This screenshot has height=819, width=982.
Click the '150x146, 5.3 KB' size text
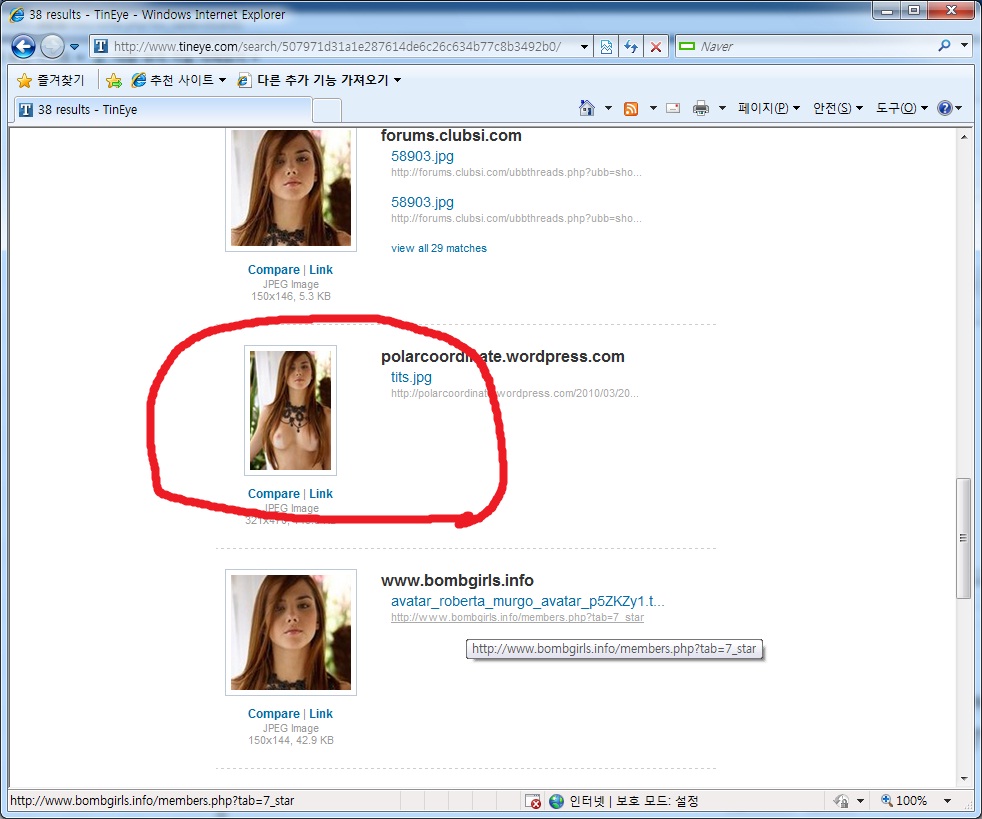click(291, 296)
